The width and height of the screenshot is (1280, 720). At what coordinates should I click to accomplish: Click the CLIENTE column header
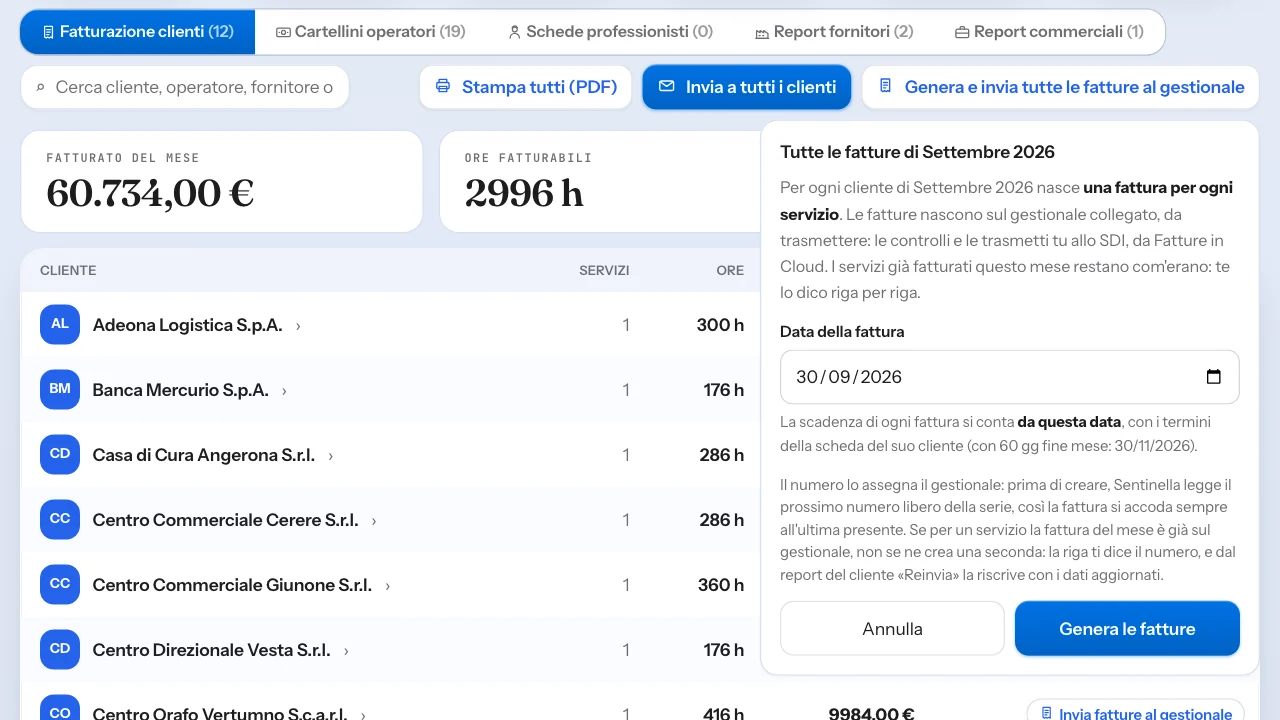point(68,271)
